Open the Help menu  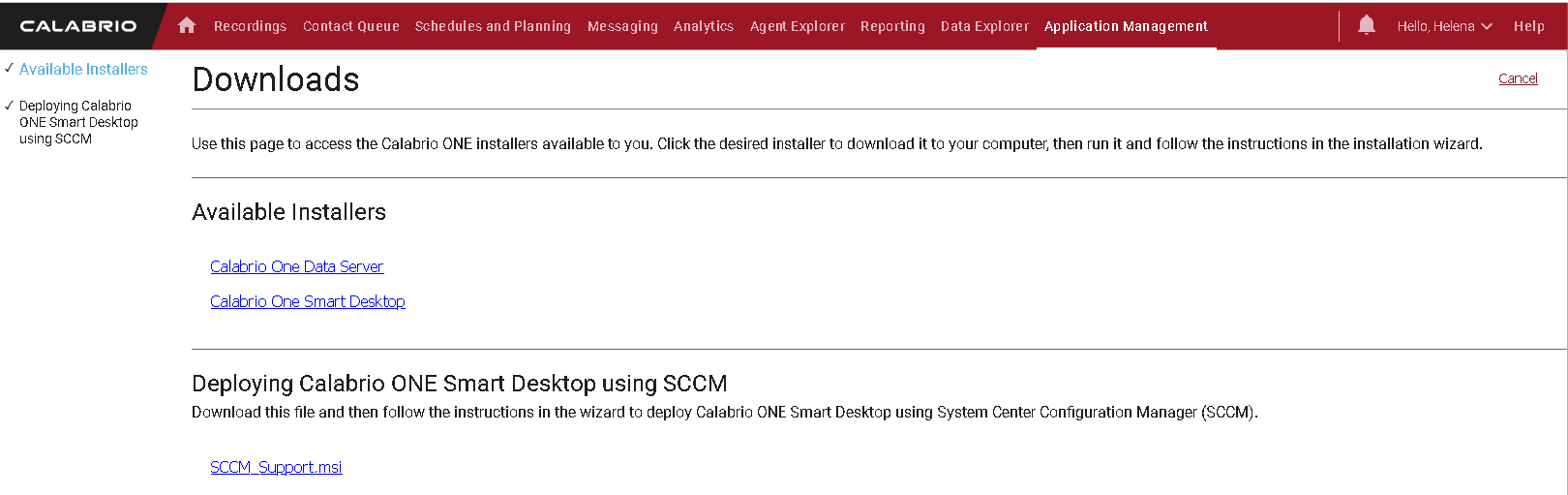(1528, 26)
